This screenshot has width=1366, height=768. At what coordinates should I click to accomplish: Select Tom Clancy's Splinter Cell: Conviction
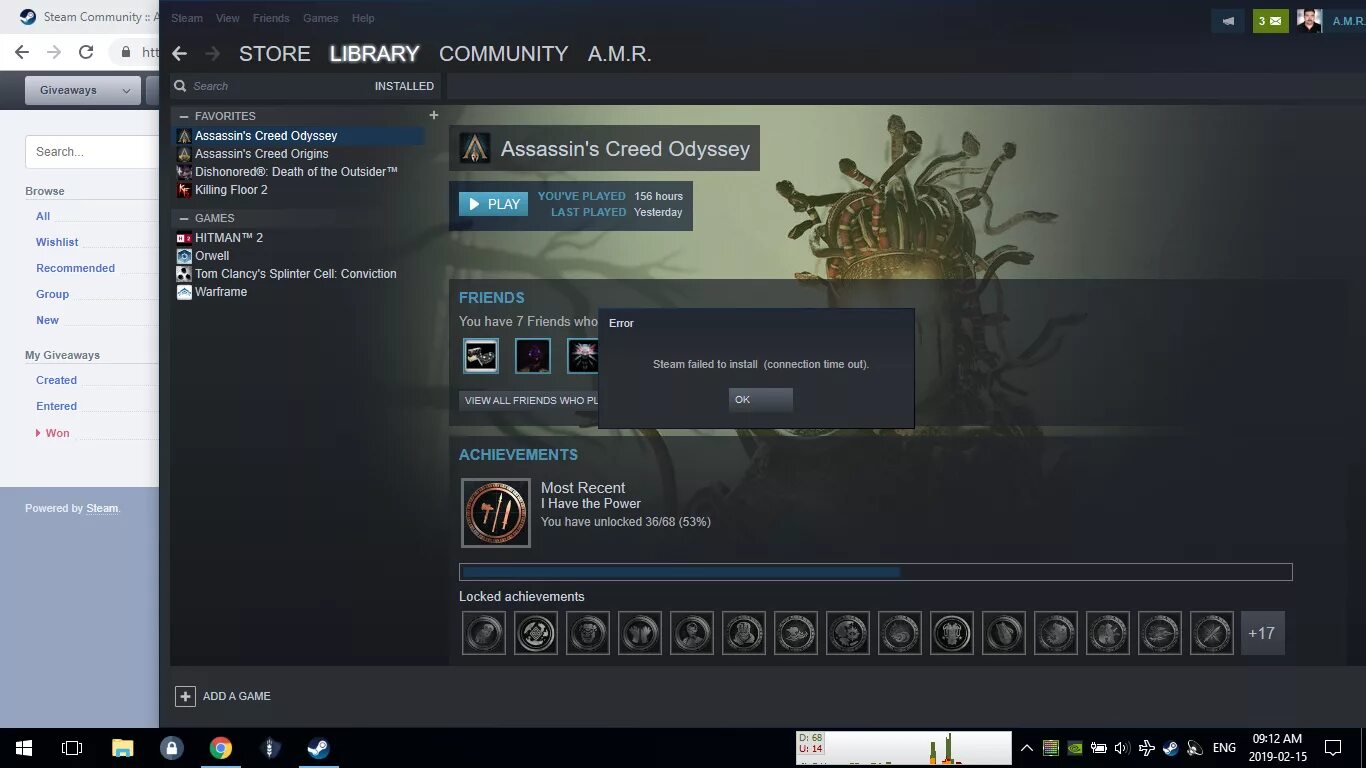point(300,274)
